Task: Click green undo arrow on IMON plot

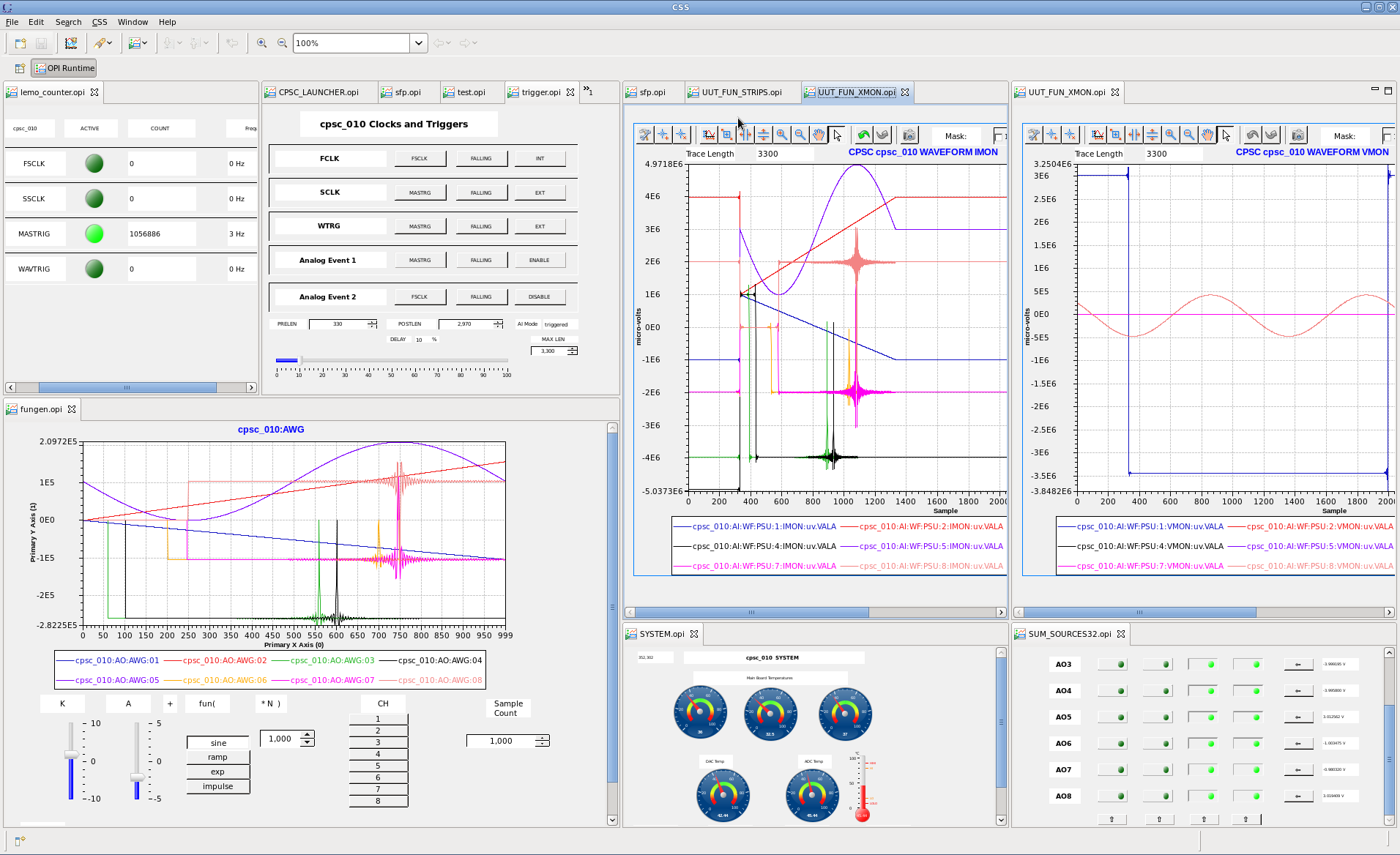Action: tap(864, 135)
